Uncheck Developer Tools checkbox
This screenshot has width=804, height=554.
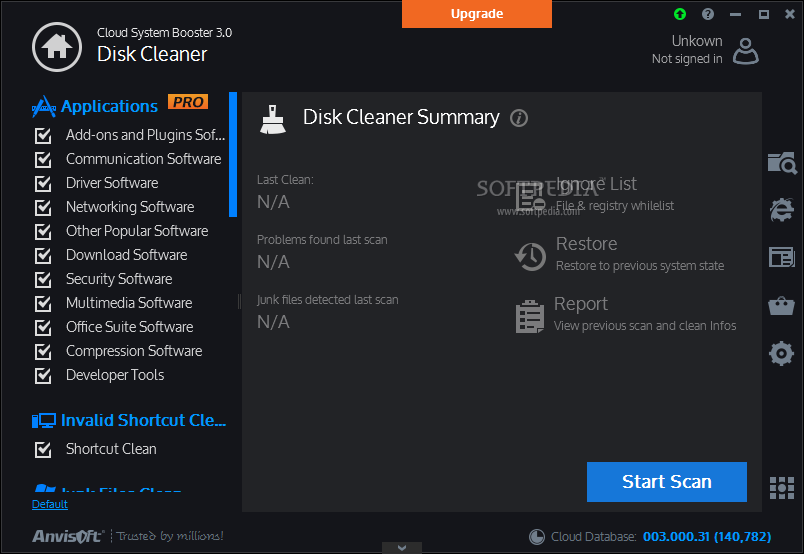(43, 375)
